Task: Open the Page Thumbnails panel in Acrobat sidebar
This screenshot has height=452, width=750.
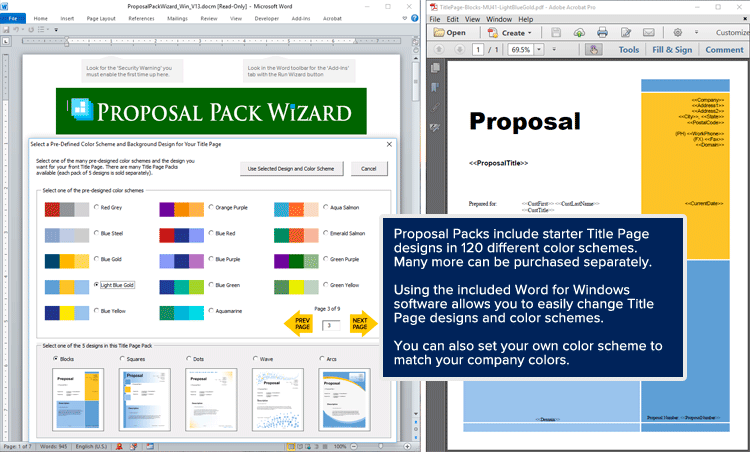Action: click(x=435, y=68)
